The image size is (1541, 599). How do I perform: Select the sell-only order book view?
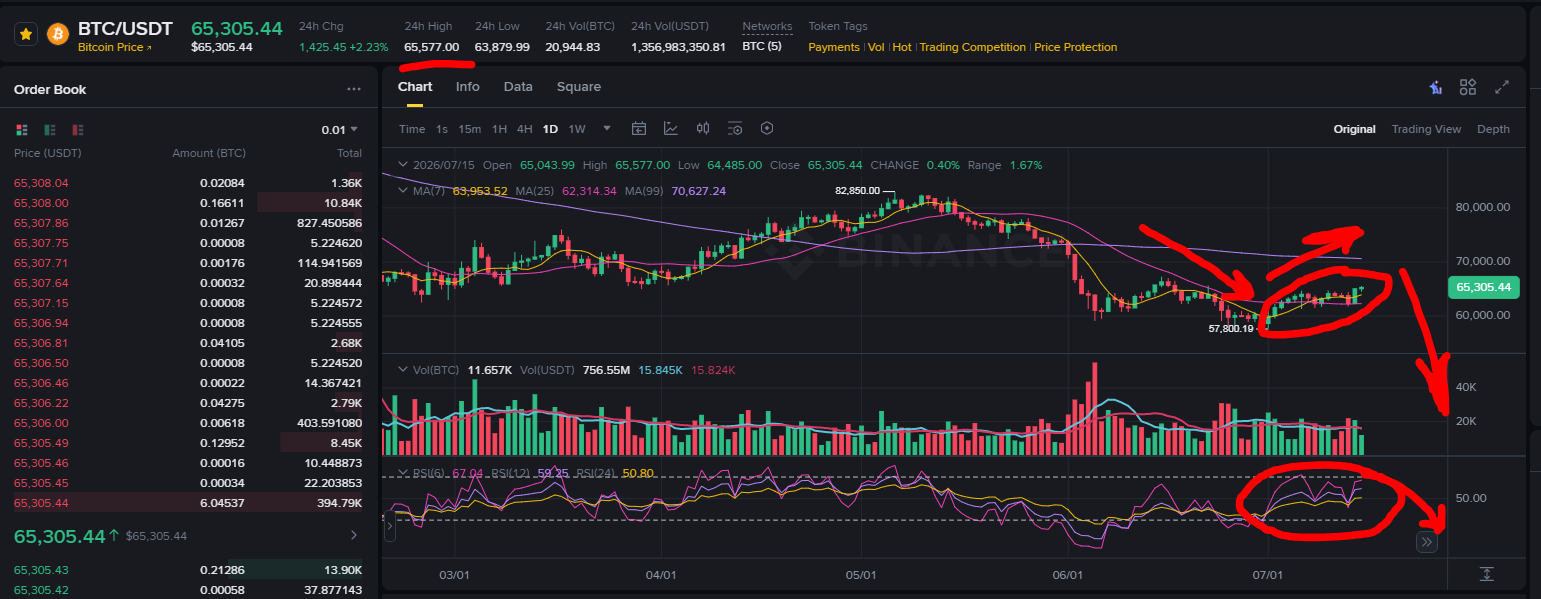click(x=78, y=130)
